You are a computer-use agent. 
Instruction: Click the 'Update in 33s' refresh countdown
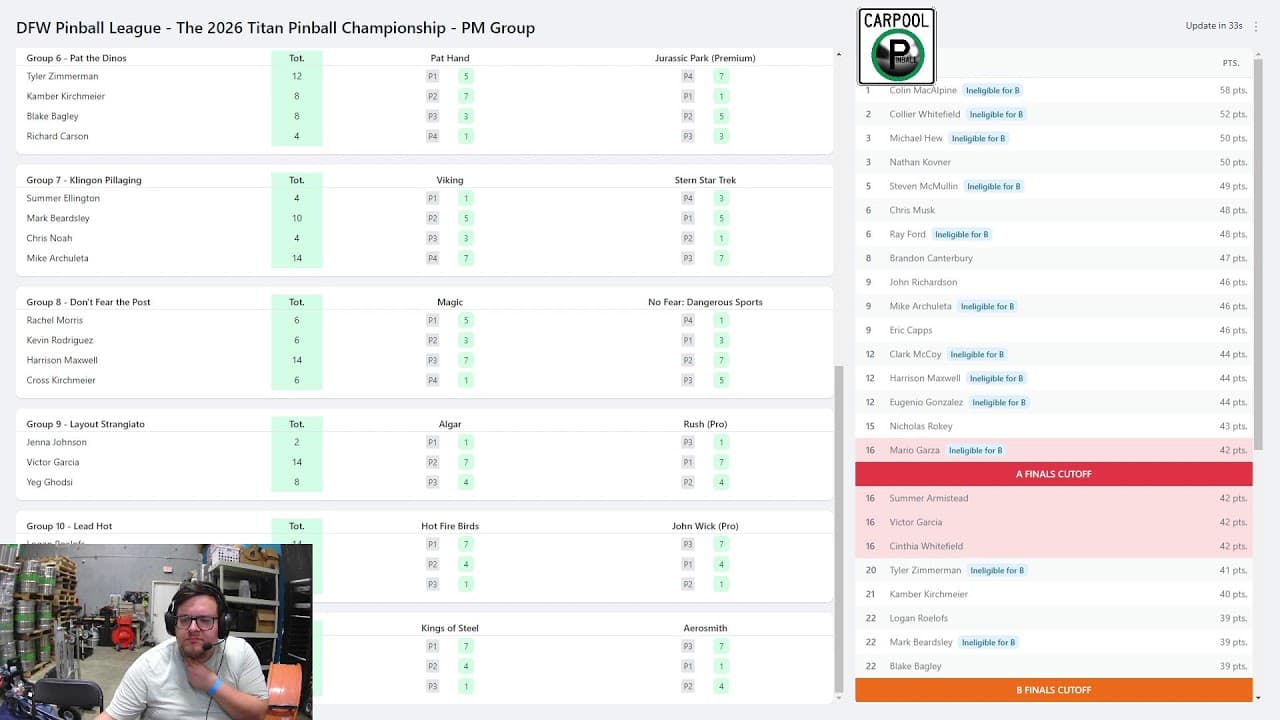pos(1214,26)
